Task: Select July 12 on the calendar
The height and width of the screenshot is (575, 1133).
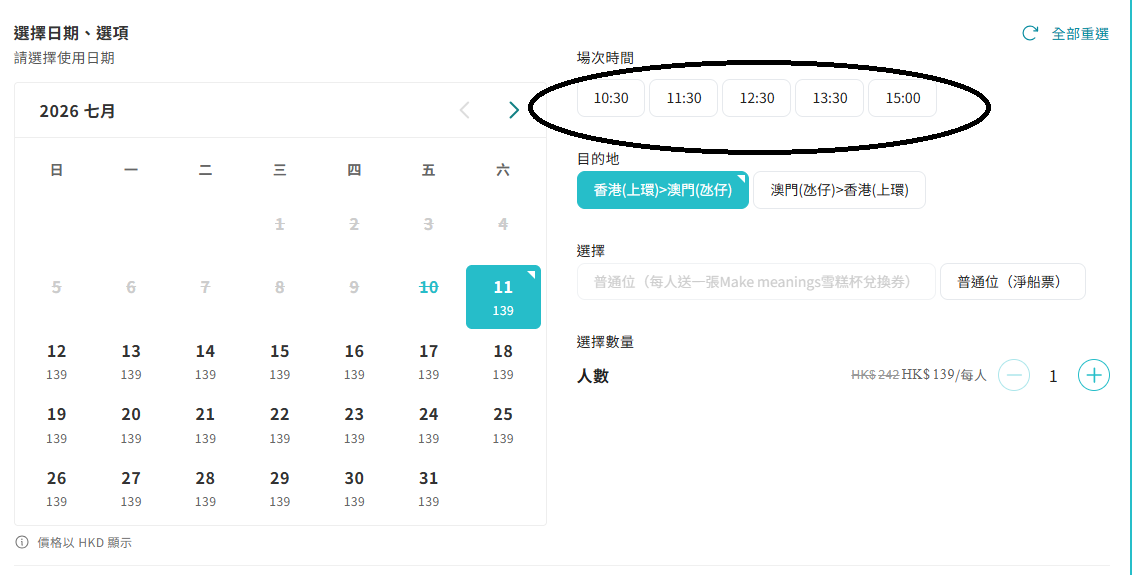Action: [56, 360]
